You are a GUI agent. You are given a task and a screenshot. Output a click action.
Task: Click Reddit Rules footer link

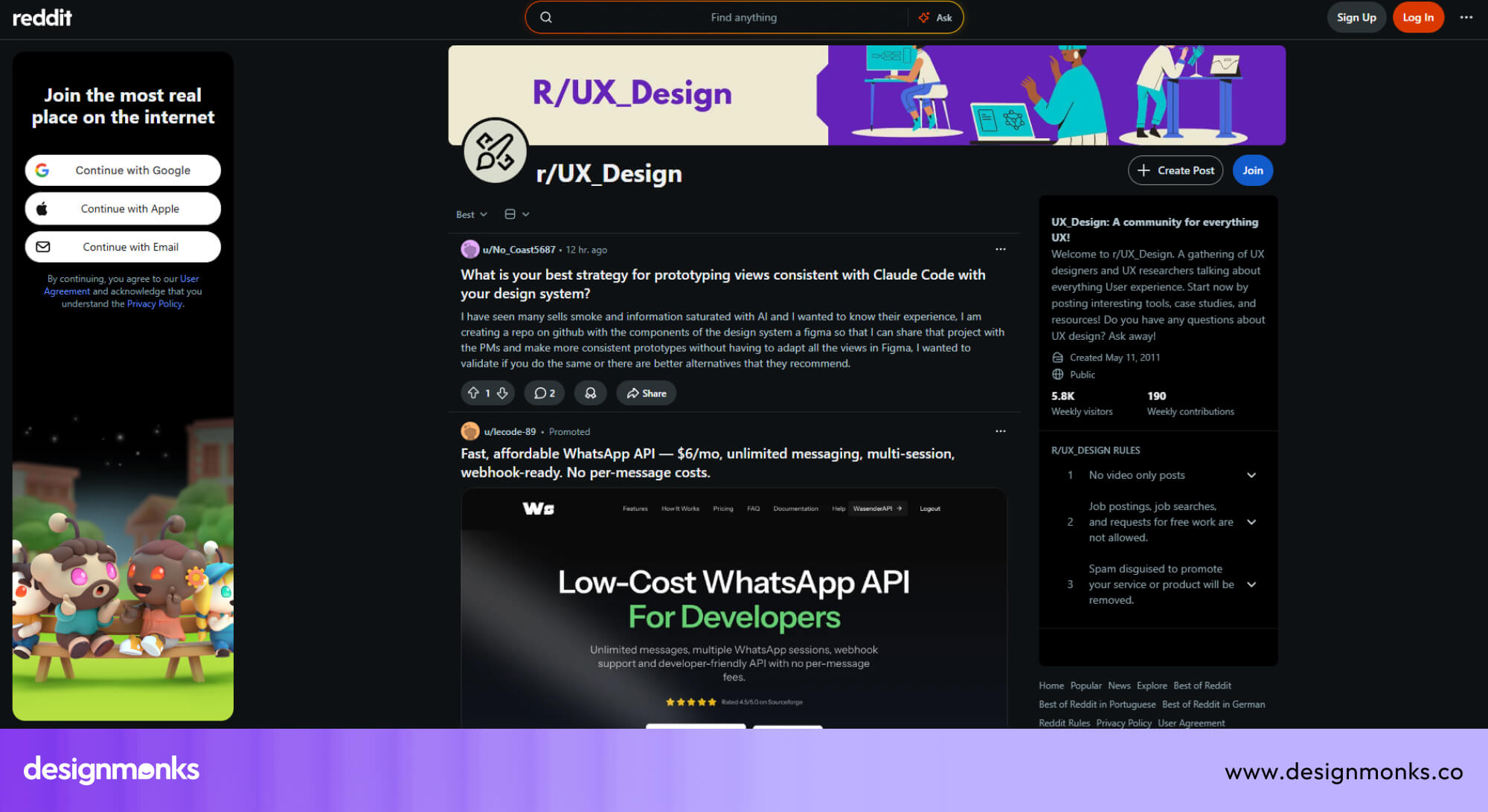[x=1064, y=723]
